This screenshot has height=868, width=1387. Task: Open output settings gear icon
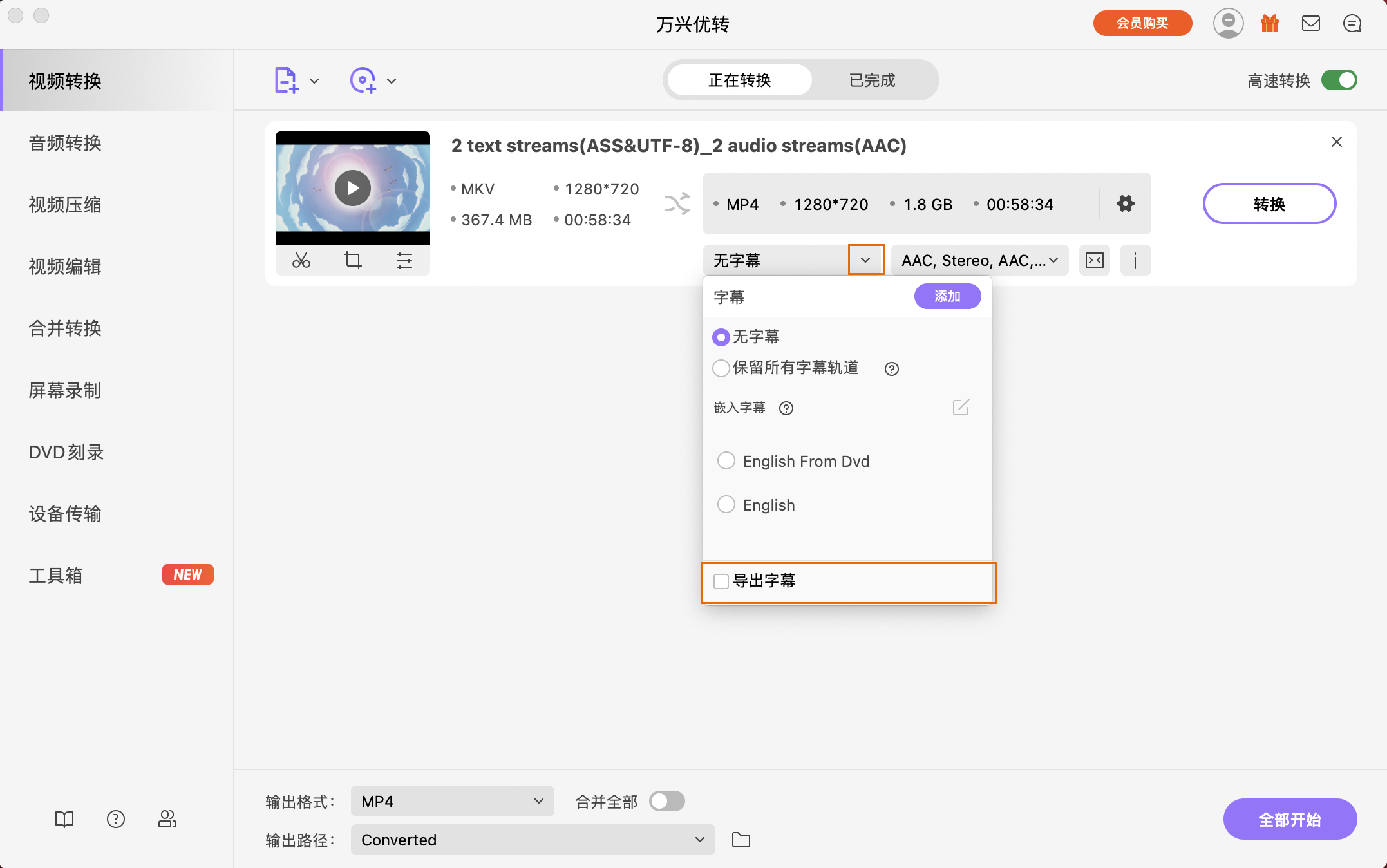point(1125,204)
